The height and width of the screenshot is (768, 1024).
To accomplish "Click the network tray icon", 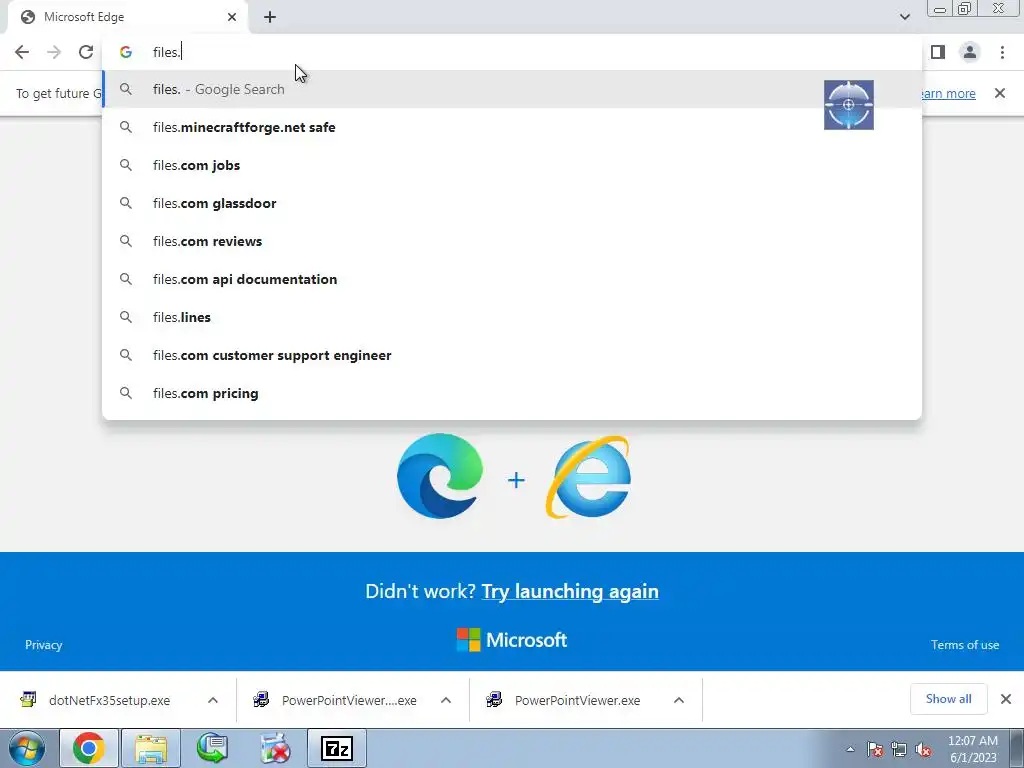I will click(899, 750).
